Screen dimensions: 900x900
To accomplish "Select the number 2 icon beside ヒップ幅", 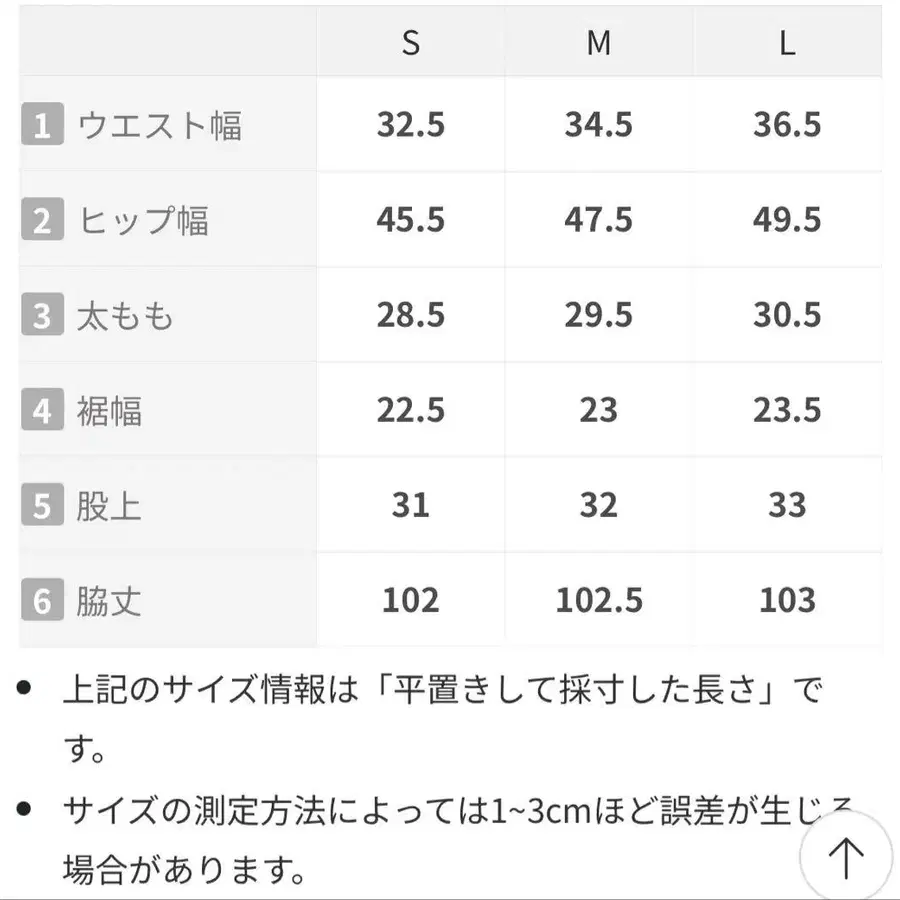I will pos(41,220).
